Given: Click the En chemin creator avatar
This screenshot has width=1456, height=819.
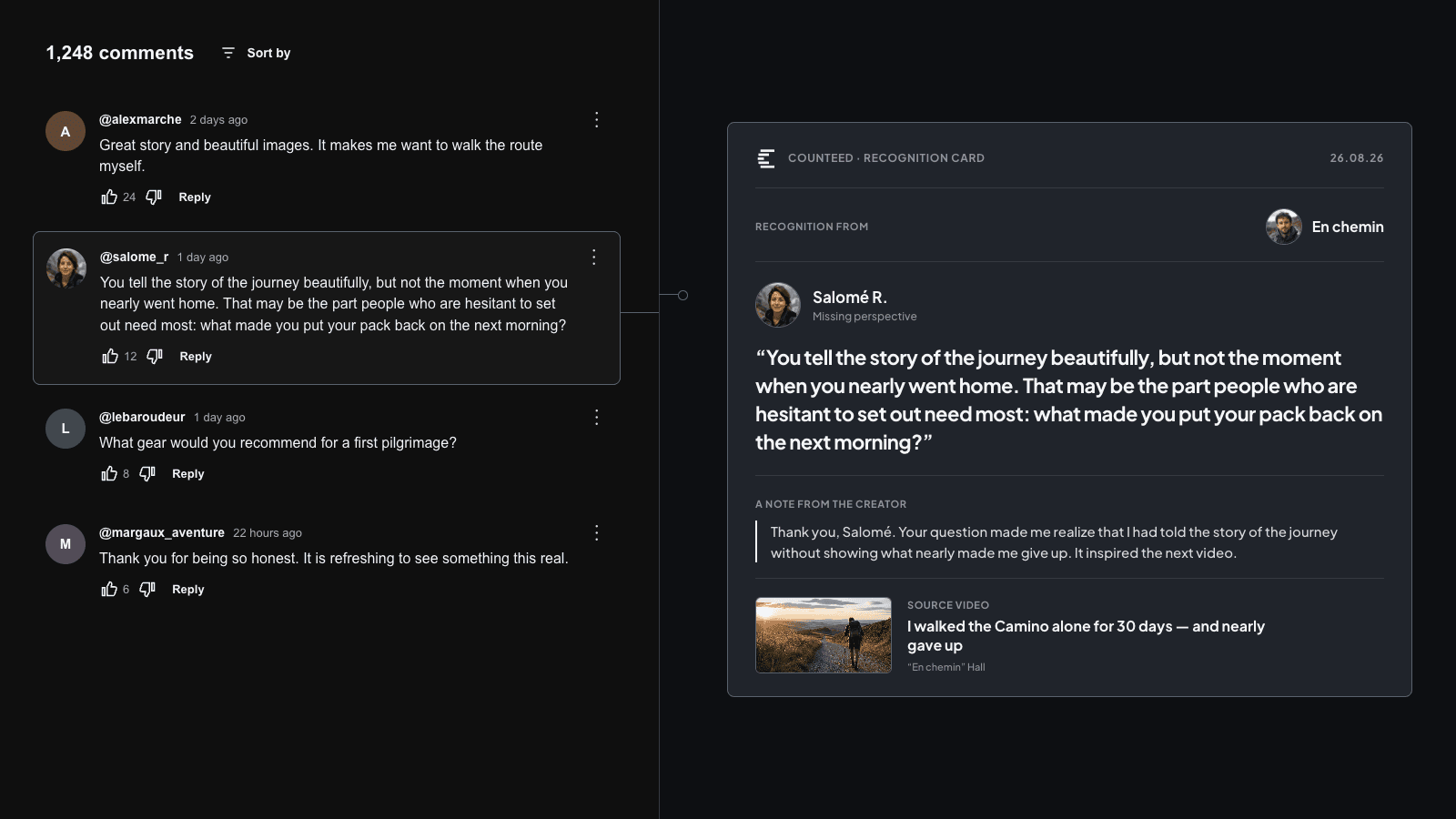Looking at the screenshot, I should point(1284,227).
